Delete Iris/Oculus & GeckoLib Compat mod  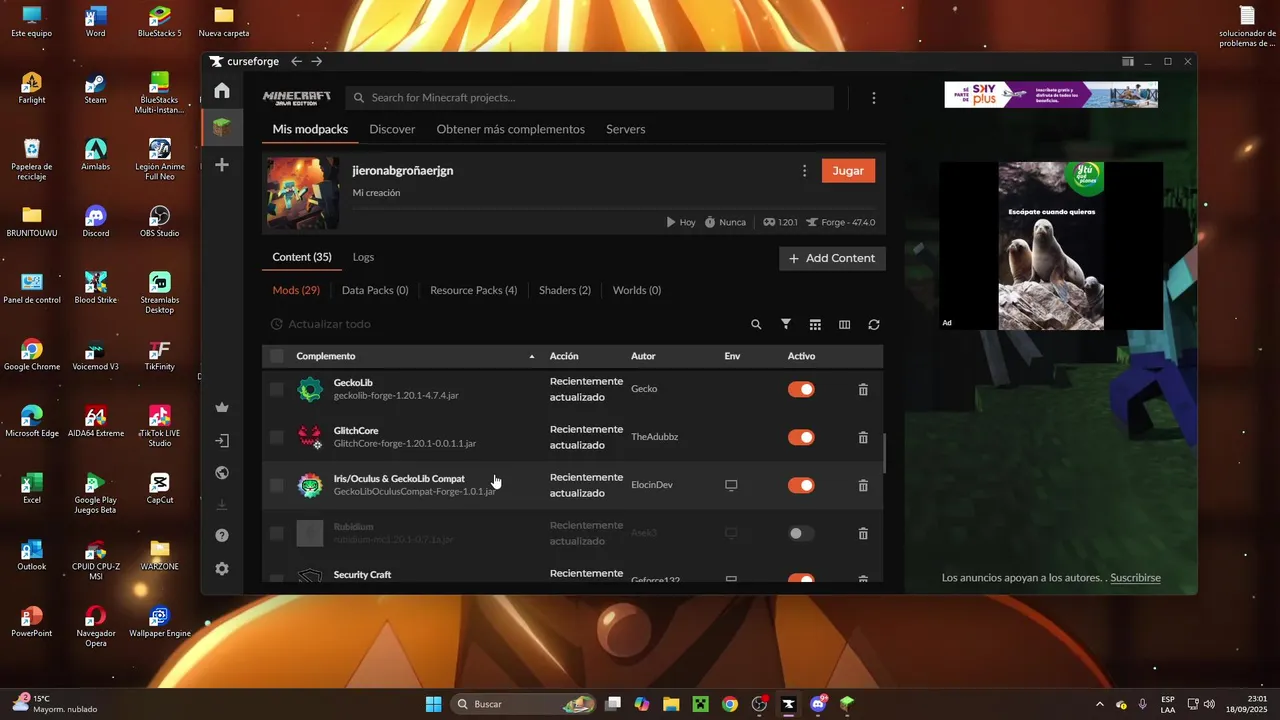click(863, 486)
